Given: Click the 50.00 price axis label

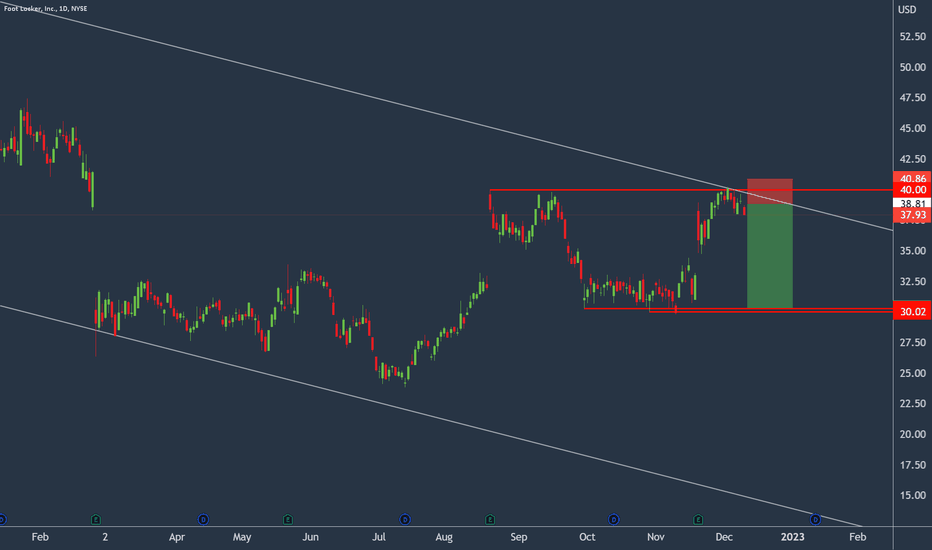Looking at the screenshot, I should [x=912, y=67].
